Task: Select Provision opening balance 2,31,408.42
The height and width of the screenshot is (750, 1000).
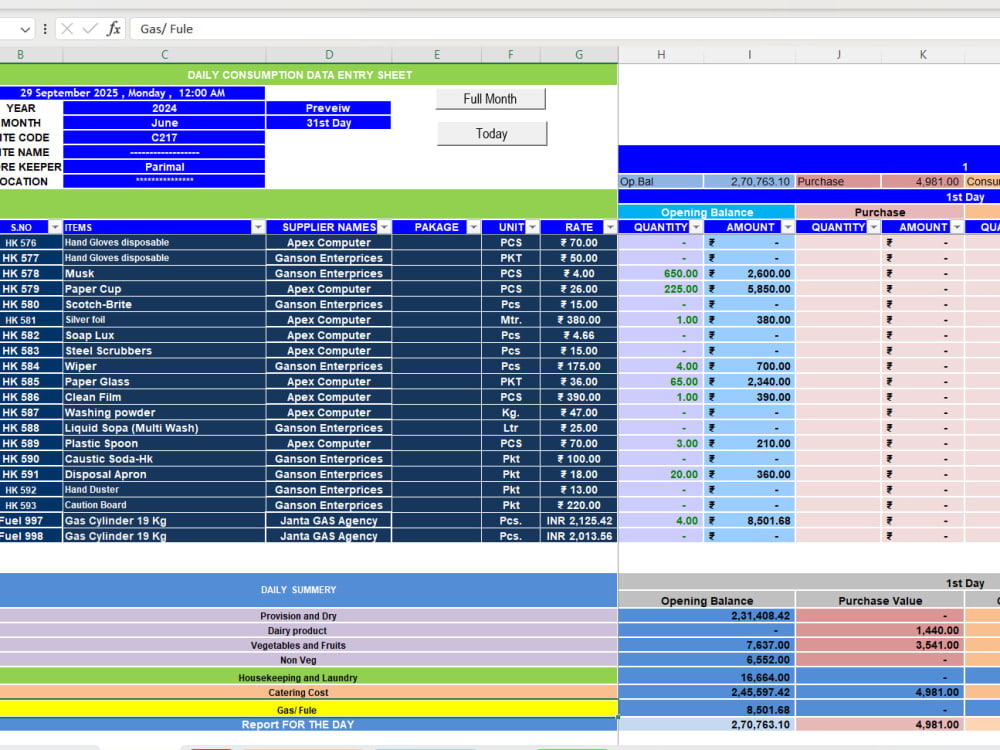Action: tap(707, 615)
